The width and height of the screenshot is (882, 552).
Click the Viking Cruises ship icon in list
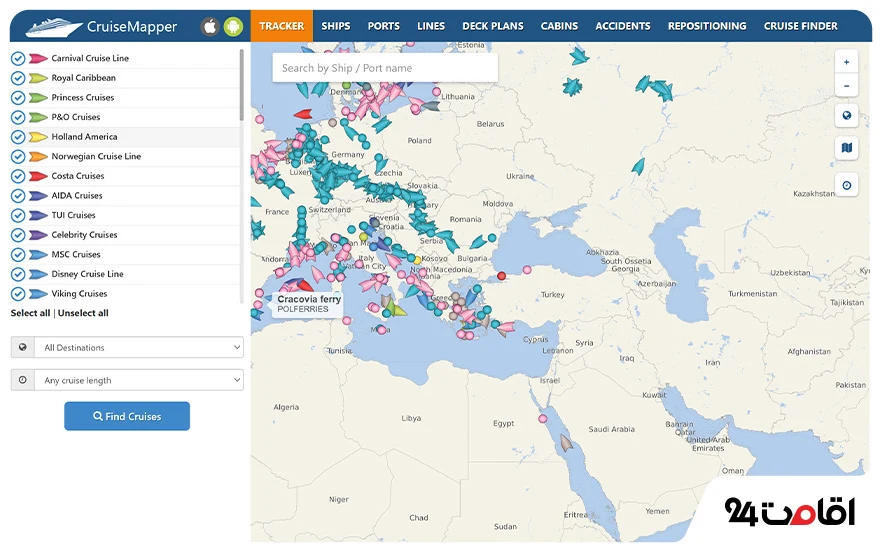[38, 294]
